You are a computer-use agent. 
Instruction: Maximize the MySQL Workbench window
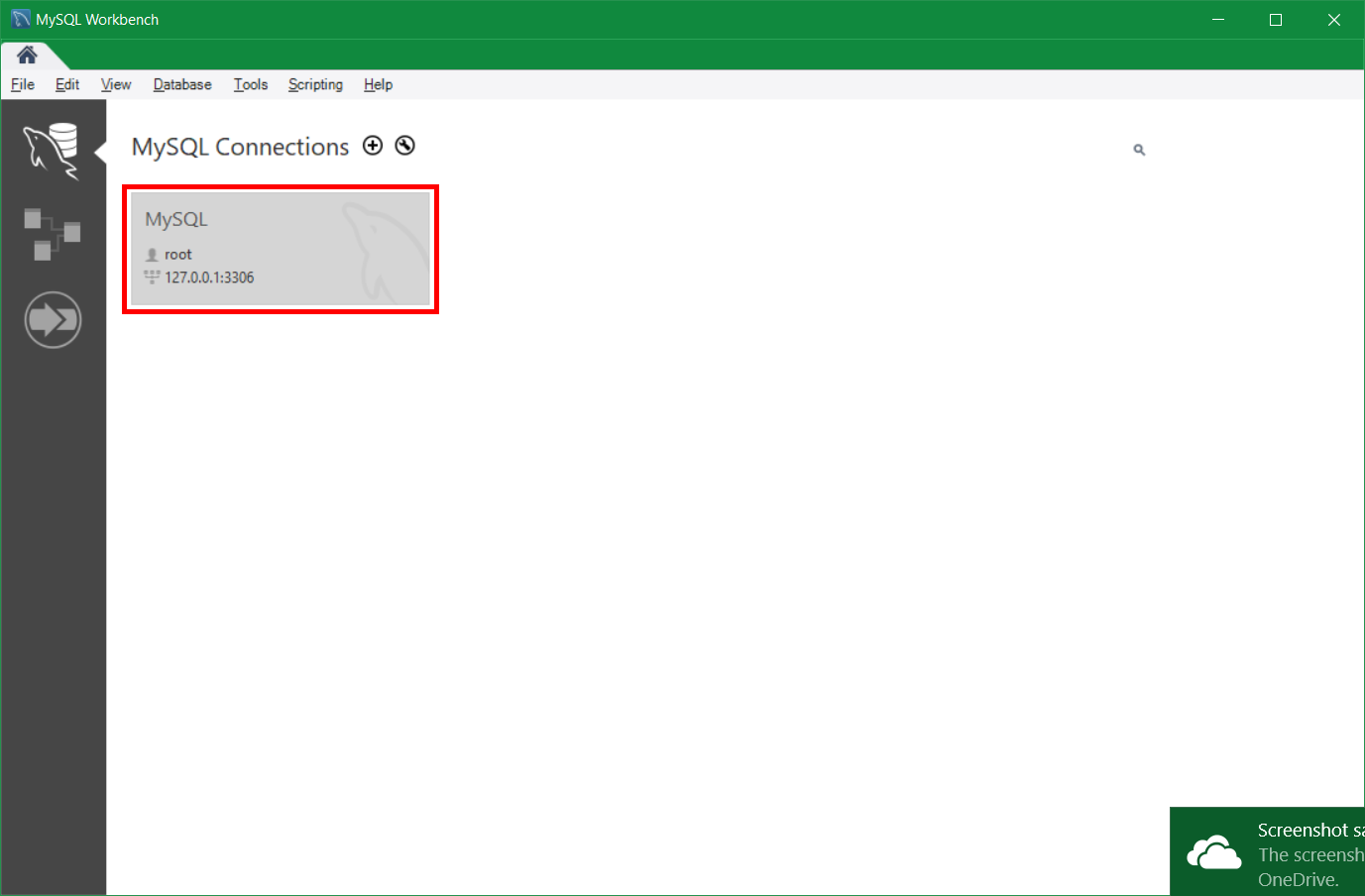point(1276,20)
